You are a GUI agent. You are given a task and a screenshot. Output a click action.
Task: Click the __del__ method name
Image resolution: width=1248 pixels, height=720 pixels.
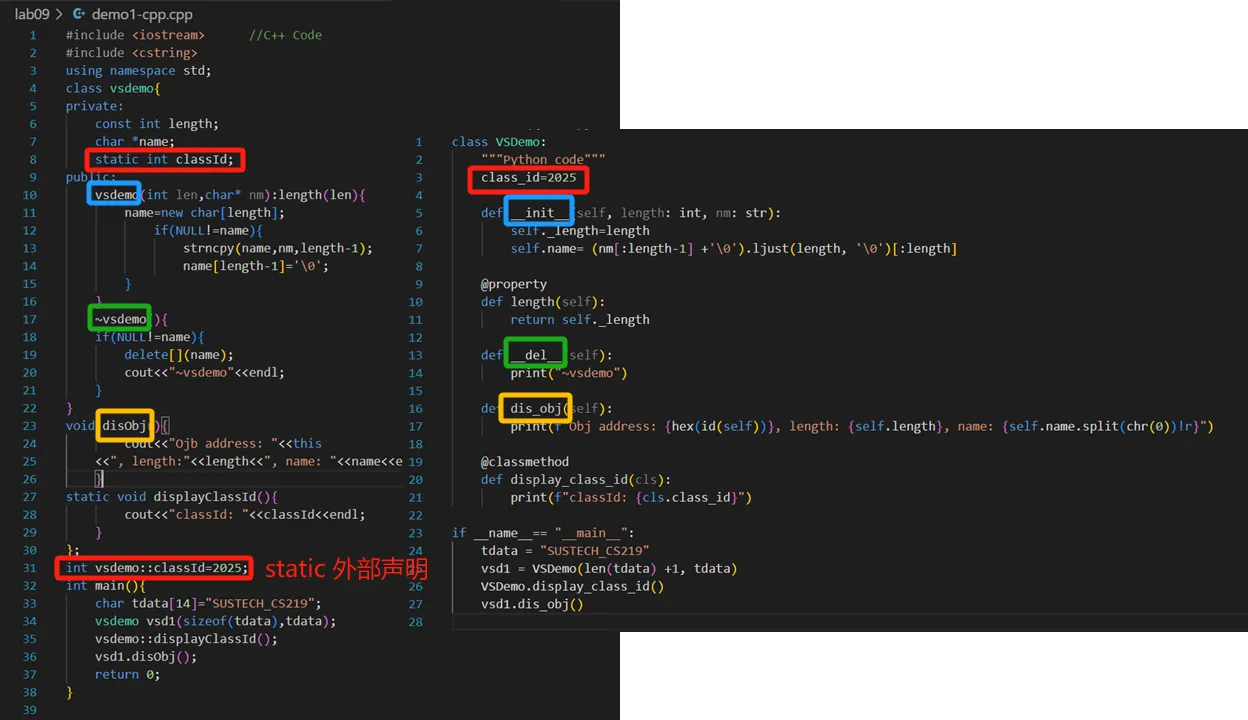pos(536,355)
